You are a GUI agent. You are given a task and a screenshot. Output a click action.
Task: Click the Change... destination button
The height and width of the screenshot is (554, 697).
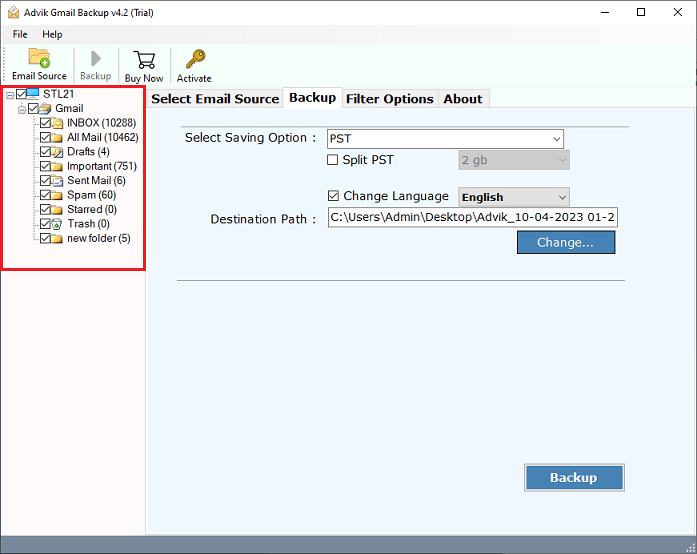(x=566, y=242)
